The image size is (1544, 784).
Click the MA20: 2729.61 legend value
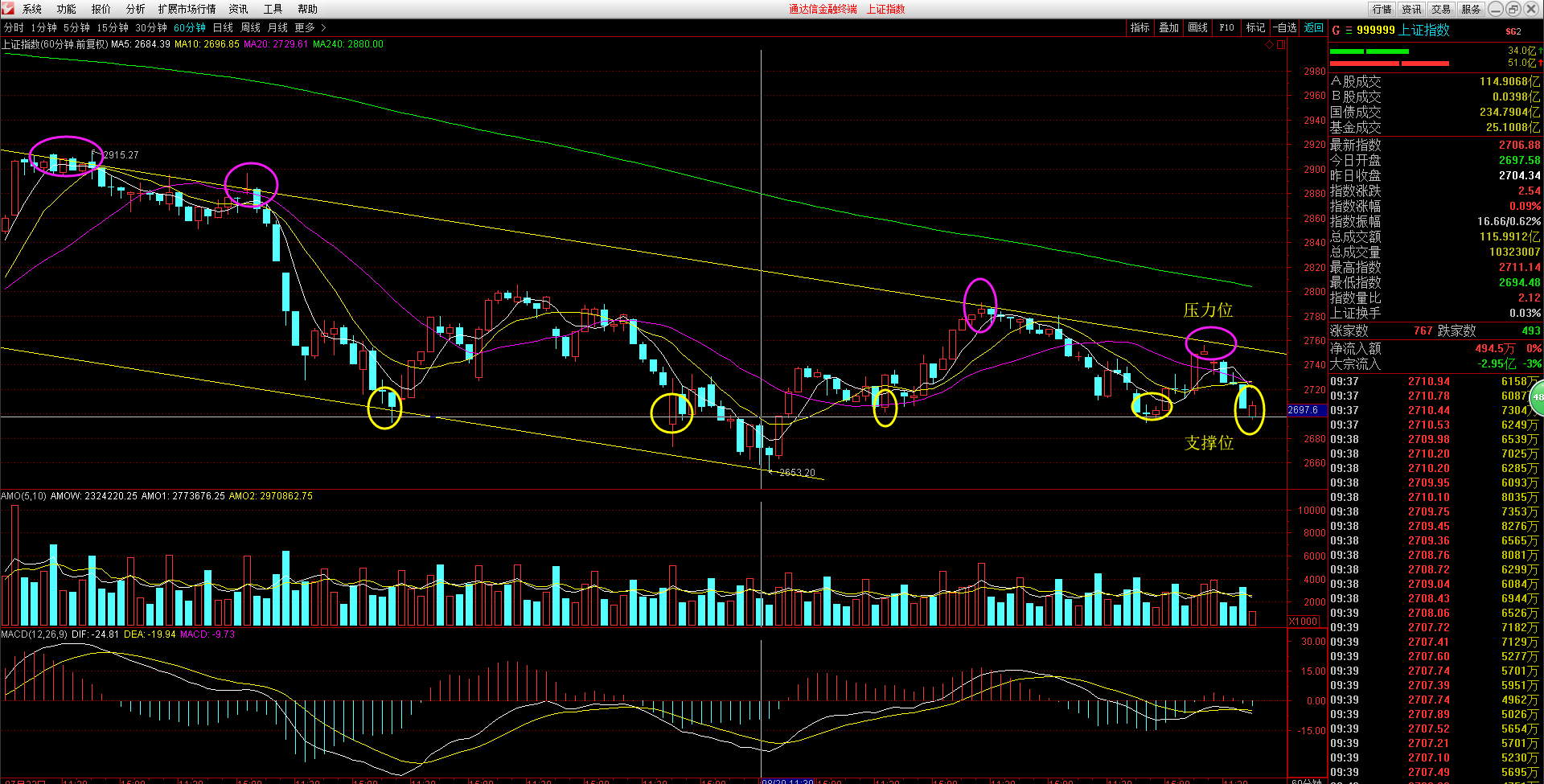[276, 44]
